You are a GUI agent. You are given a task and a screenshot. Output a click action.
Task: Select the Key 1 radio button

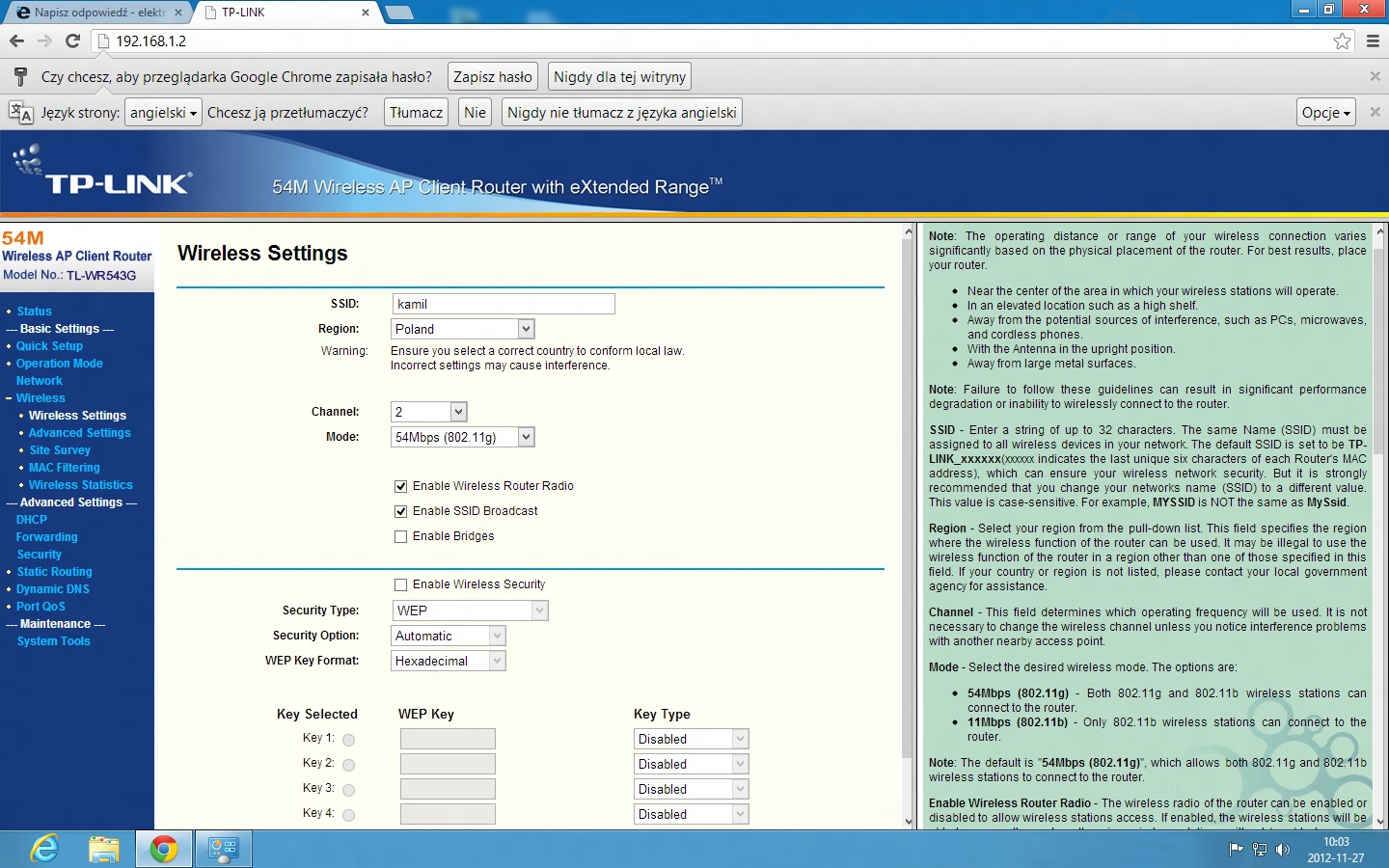[x=349, y=740]
